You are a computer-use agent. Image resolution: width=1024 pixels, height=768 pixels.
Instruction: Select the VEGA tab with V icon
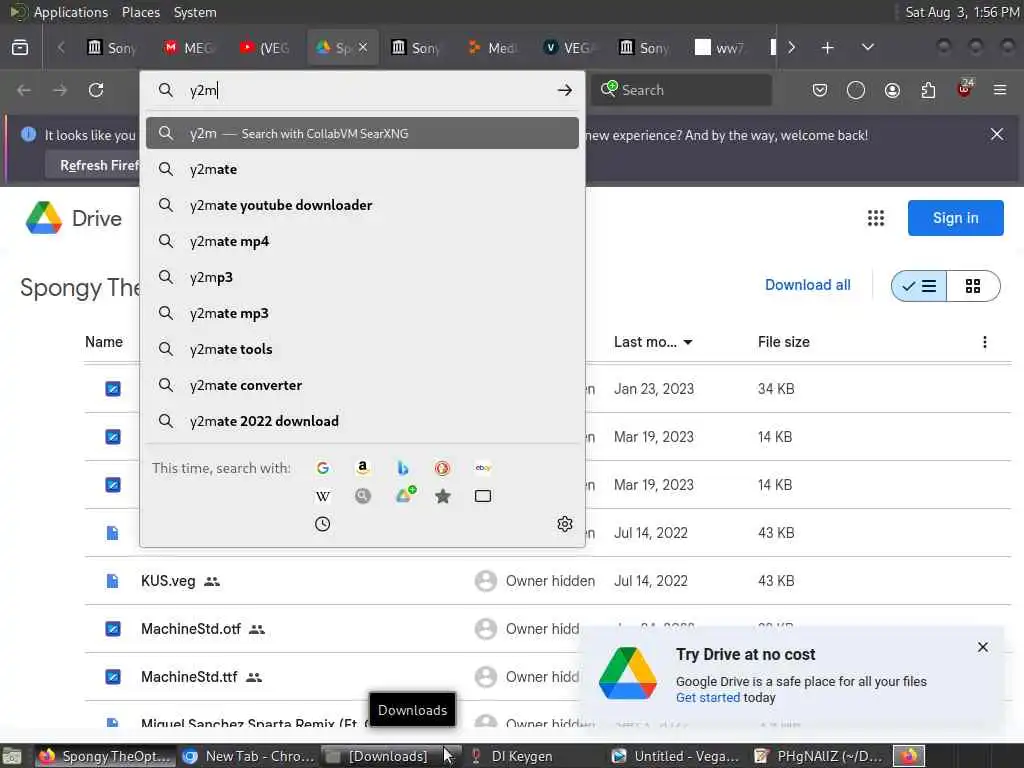pos(569,48)
